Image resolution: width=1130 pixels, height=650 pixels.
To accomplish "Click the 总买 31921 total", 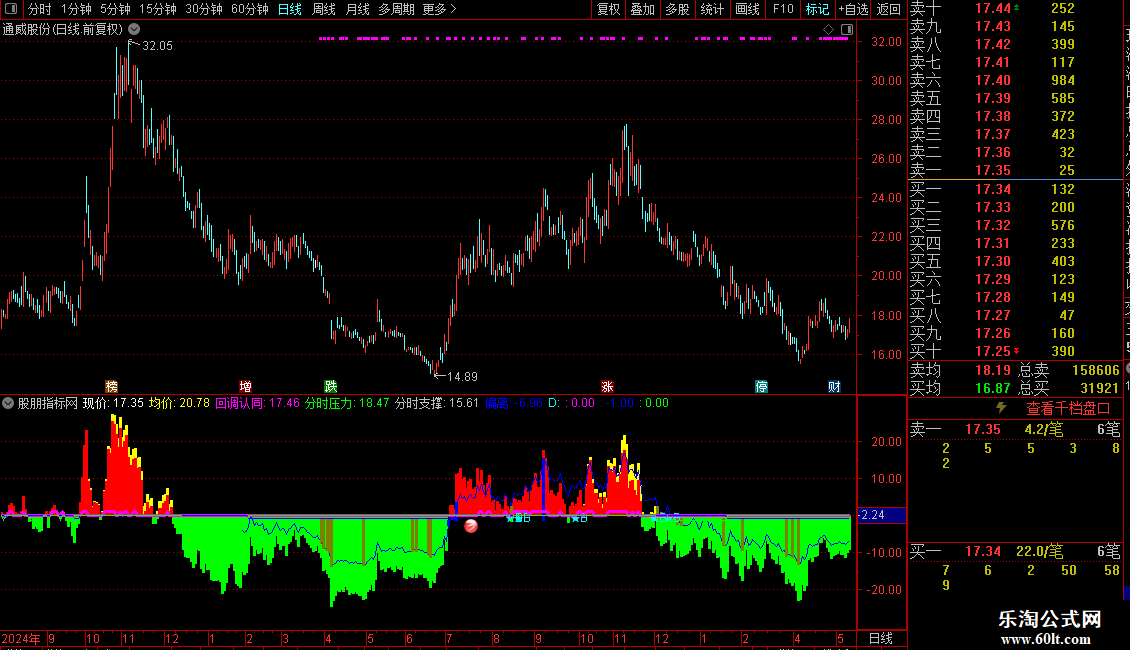I will click(1100, 388).
